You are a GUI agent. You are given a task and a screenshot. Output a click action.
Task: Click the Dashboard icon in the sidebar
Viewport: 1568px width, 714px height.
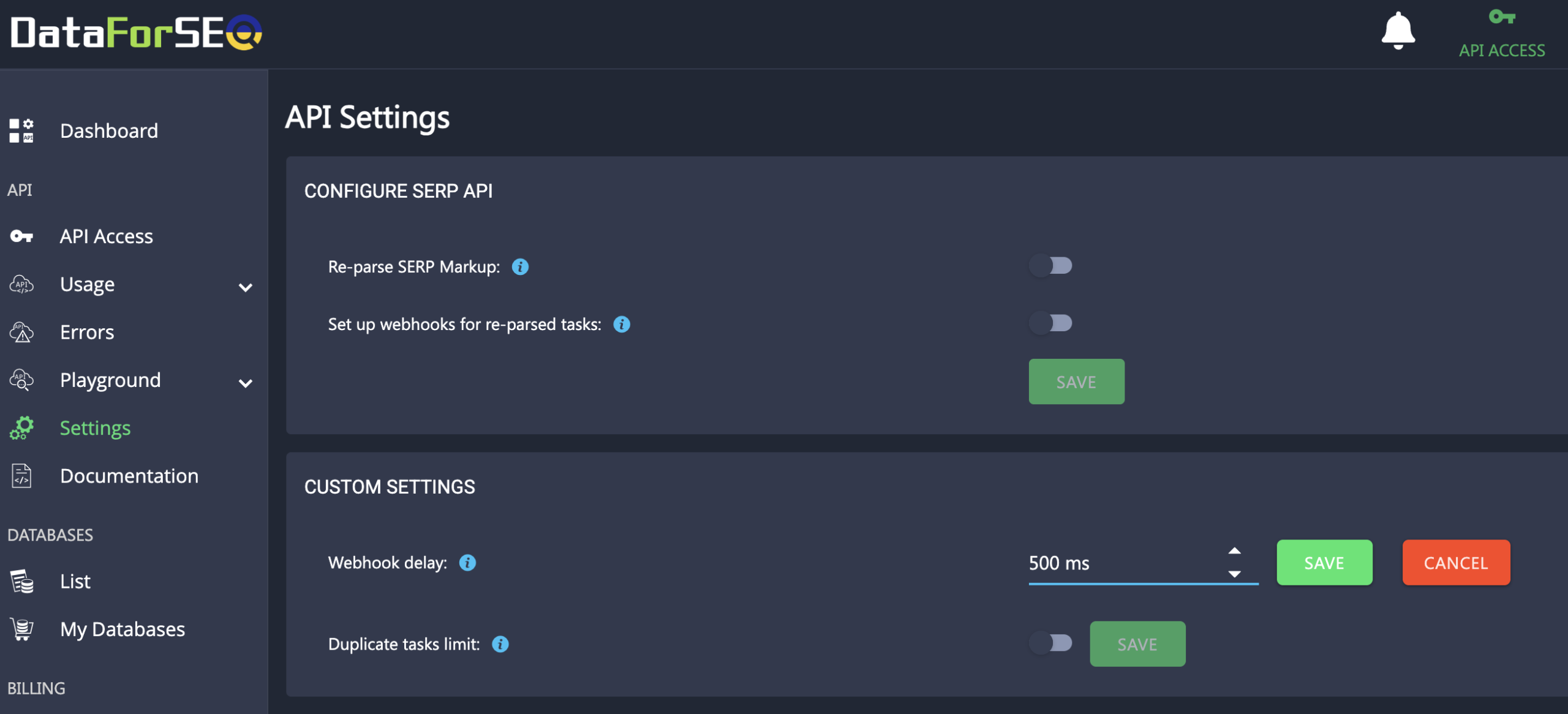click(x=21, y=130)
